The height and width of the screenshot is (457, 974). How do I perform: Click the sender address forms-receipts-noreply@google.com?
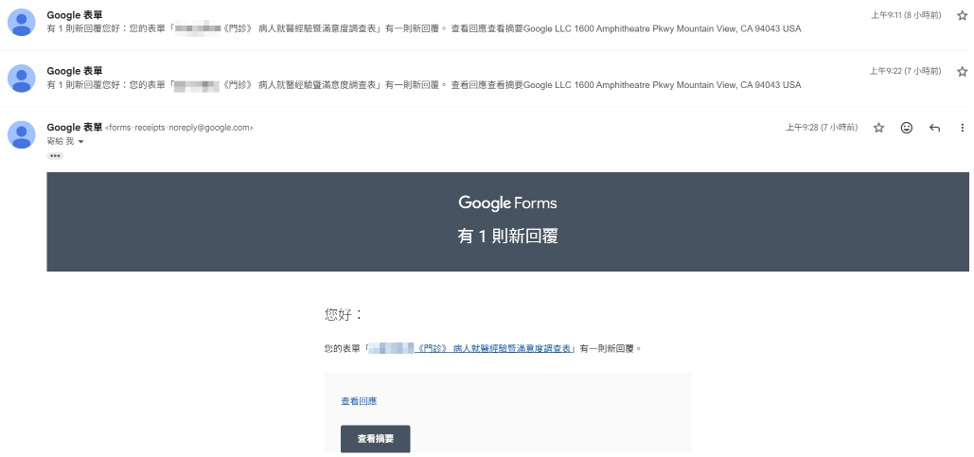tap(179, 128)
